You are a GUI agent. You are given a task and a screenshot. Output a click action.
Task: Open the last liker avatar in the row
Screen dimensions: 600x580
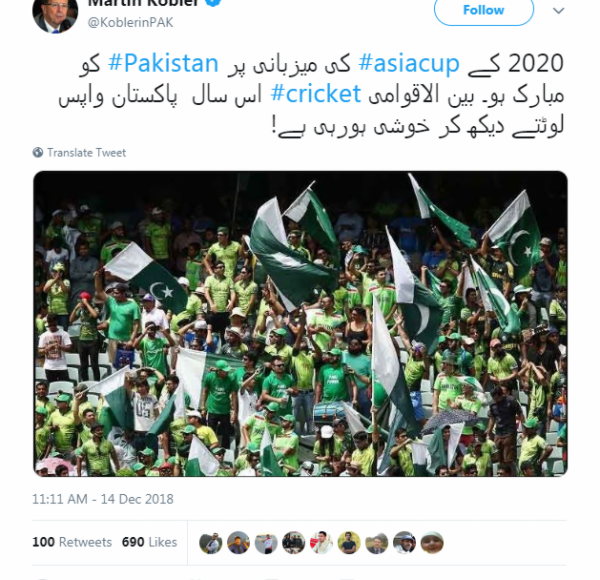click(x=432, y=543)
